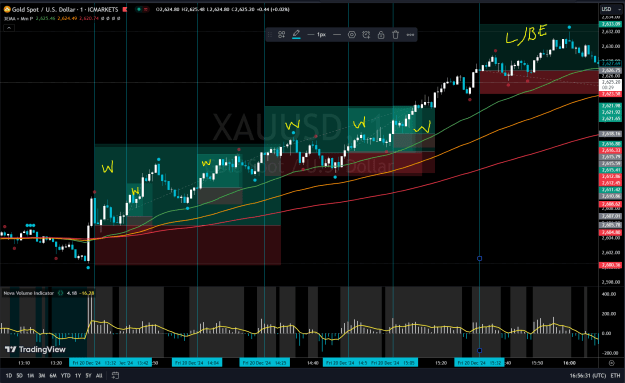625x383 pixels.
Task: Open the USD currency dropdown
Action: coord(610,9)
